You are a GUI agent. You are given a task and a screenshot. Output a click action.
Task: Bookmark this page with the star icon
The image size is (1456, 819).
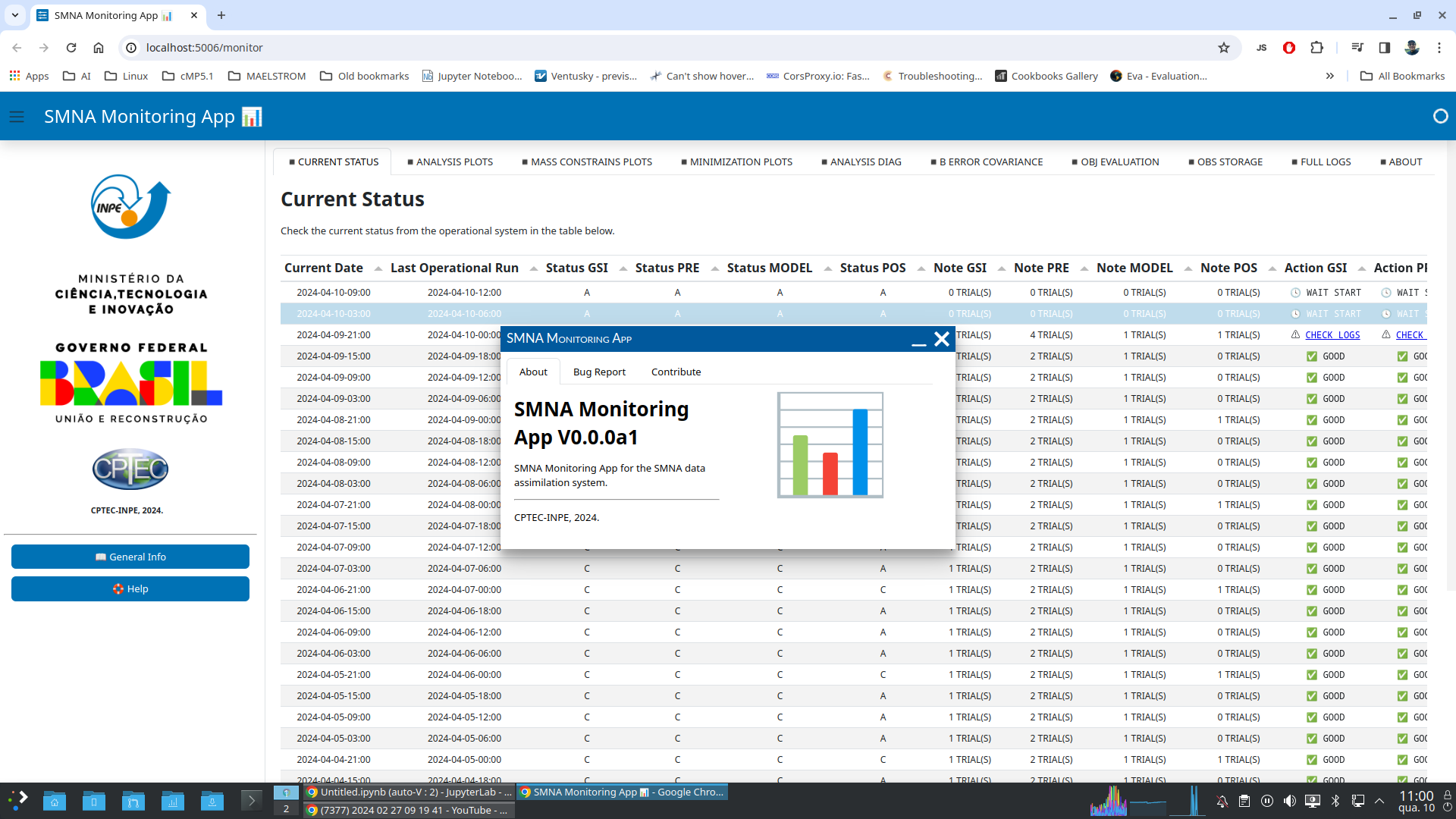[1223, 48]
